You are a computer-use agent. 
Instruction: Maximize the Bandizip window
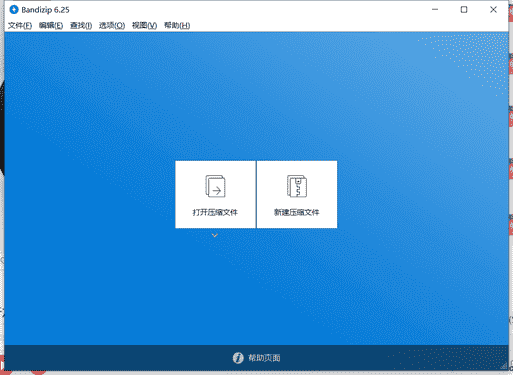click(x=464, y=10)
